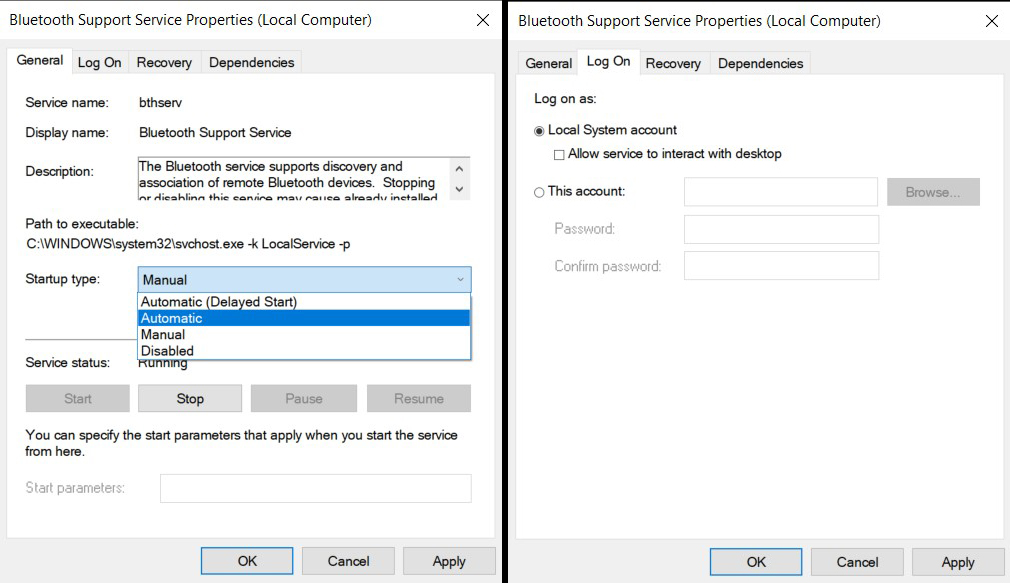Choose Automatic (Delayed Start) startup type

(304, 301)
